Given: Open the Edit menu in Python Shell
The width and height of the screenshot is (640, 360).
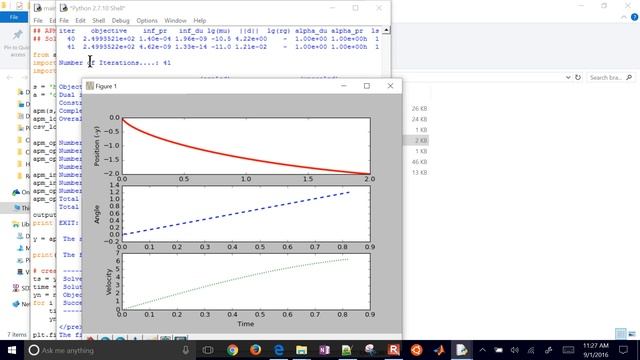Looking at the screenshot, I should click(x=80, y=20).
